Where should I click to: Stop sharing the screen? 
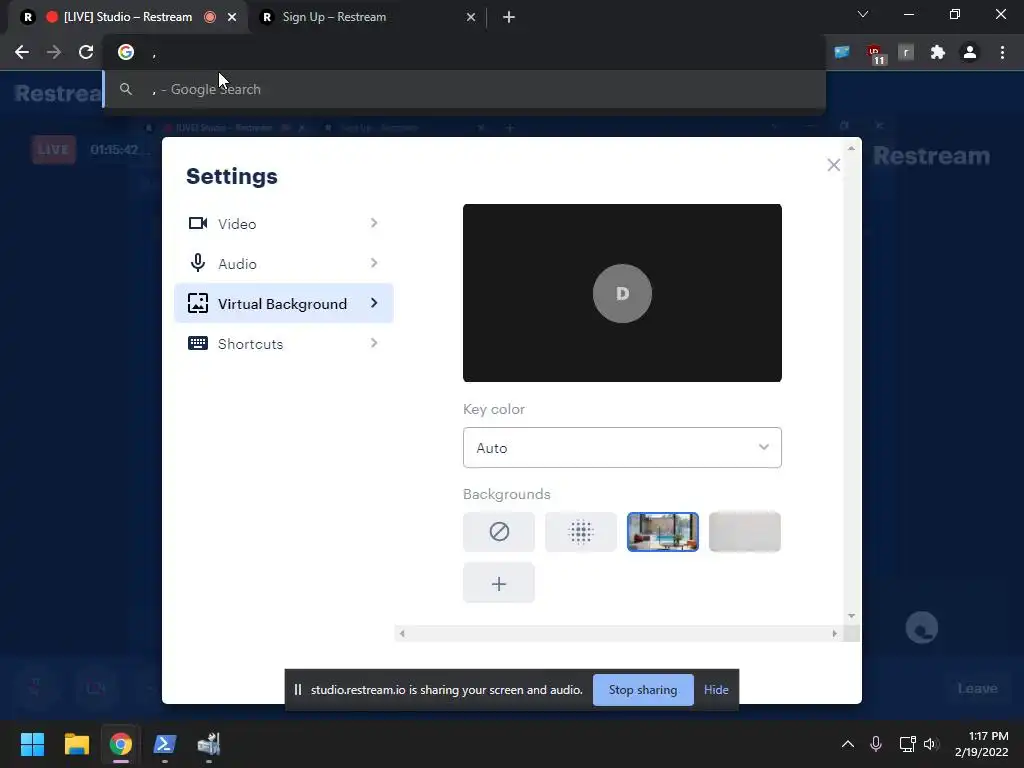click(643, 690)
